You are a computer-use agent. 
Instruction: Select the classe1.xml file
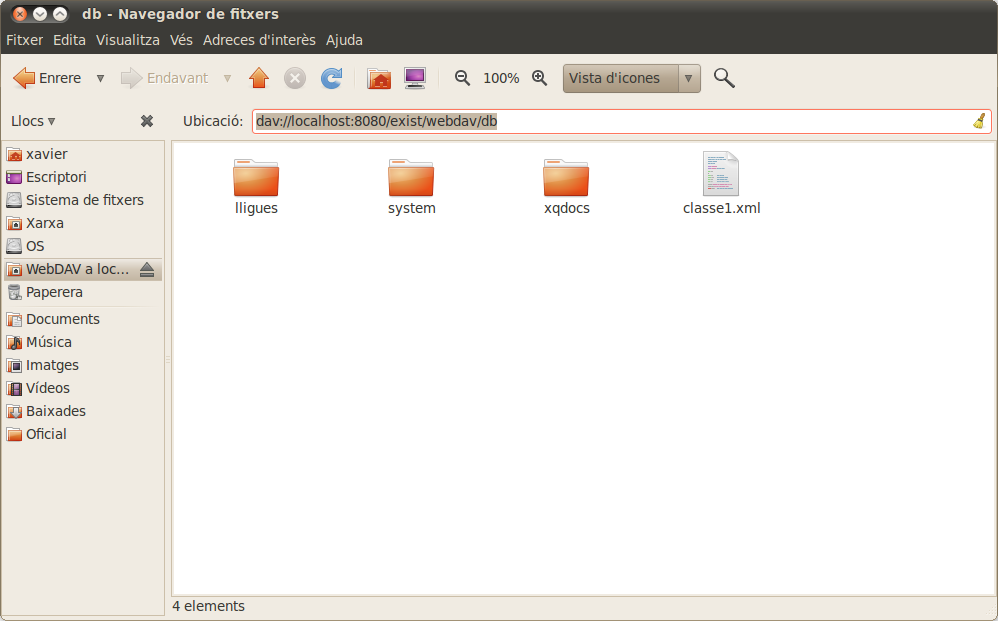point(721,184)
